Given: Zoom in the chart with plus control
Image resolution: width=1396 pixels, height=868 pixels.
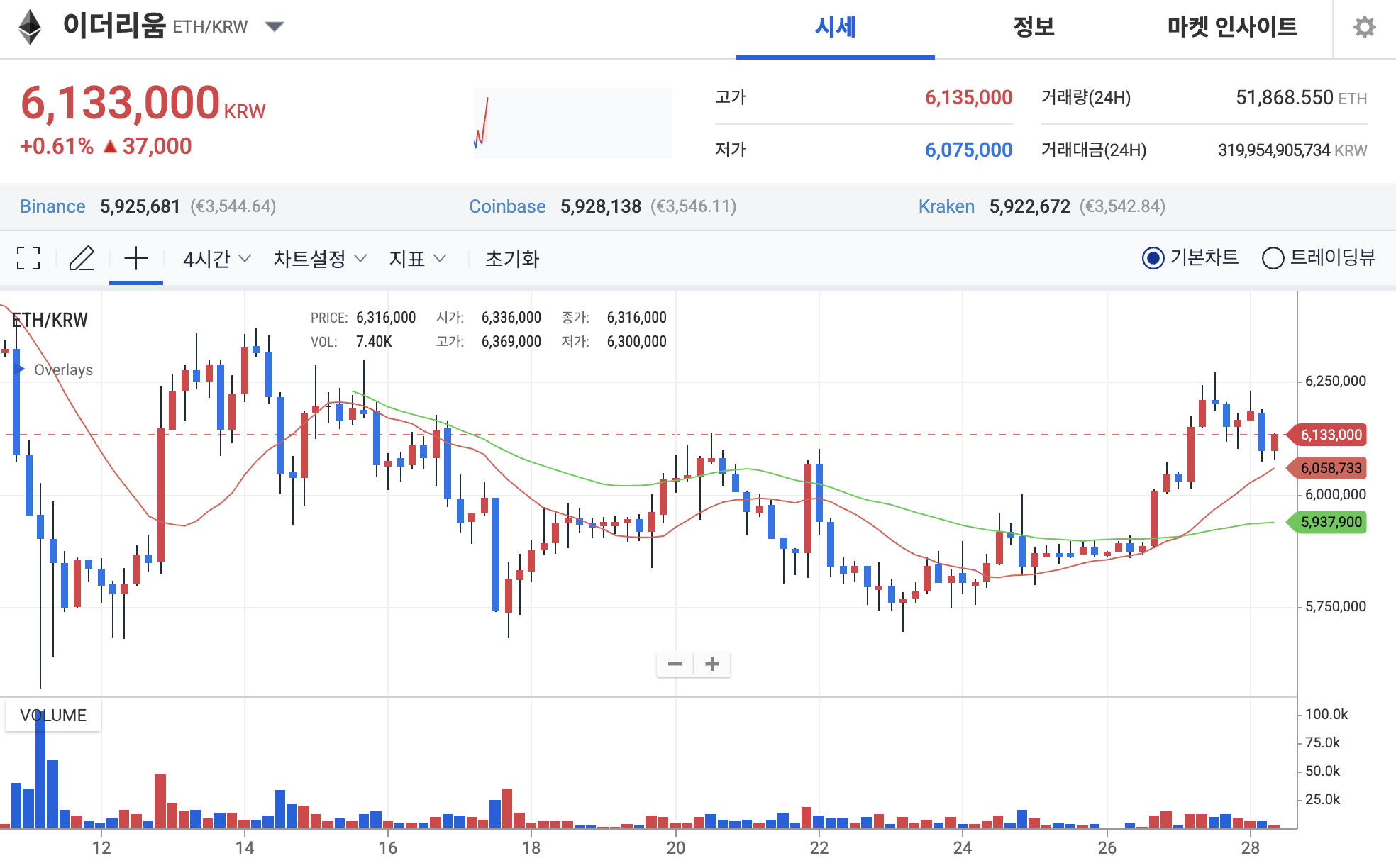Looking at the screenshot, I should [x=712, y=664].
